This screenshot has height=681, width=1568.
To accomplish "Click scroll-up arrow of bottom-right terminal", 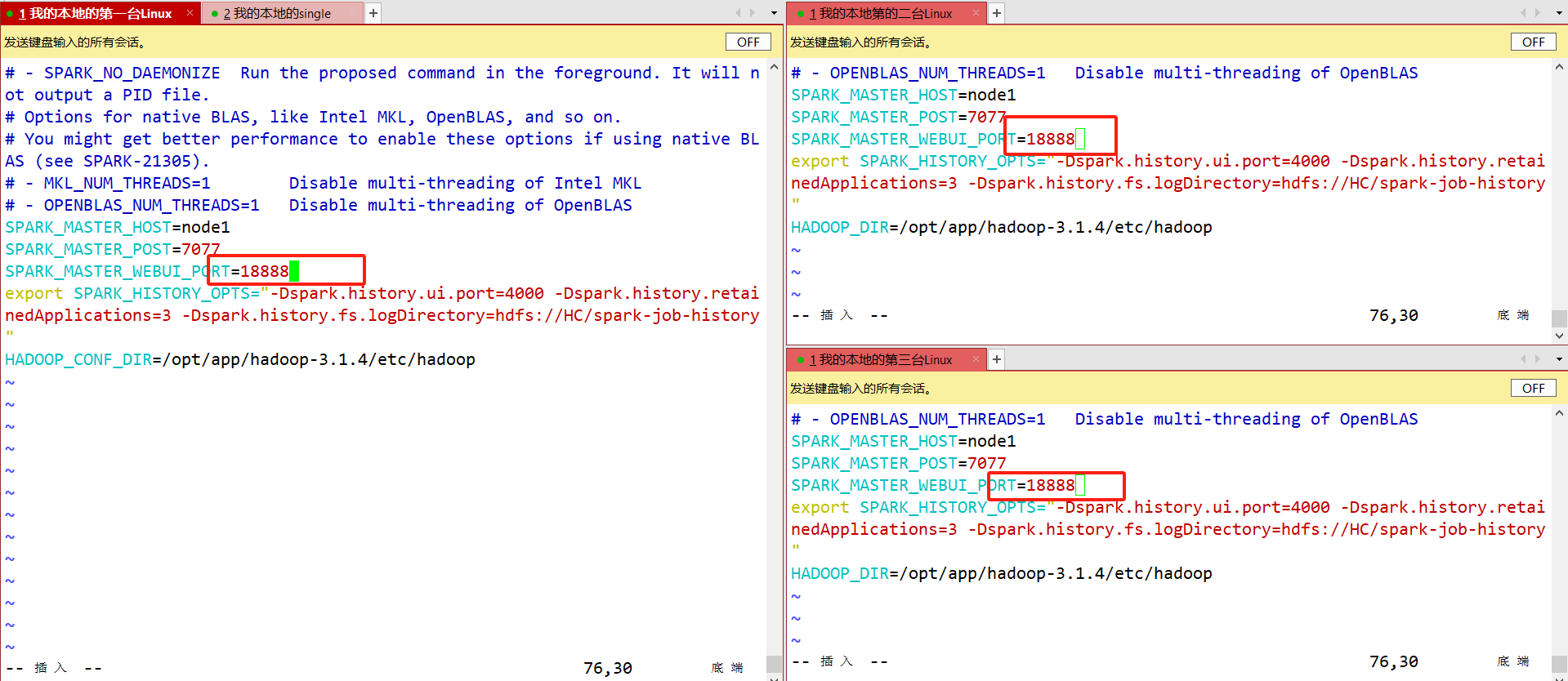I will tap(1560, 413).
